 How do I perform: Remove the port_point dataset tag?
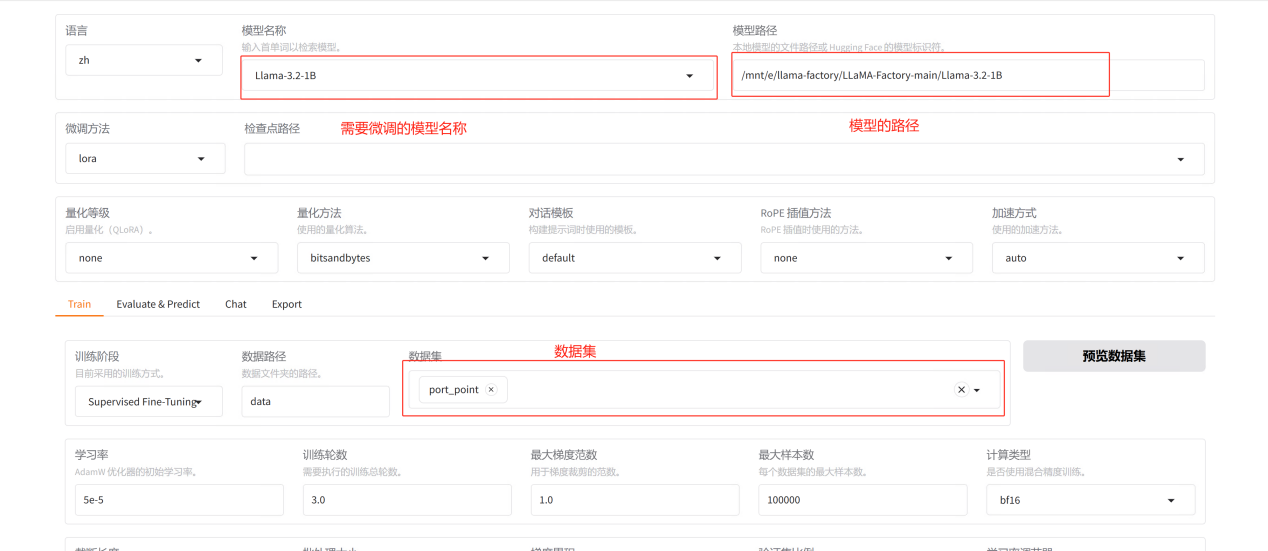pos(491,390)
